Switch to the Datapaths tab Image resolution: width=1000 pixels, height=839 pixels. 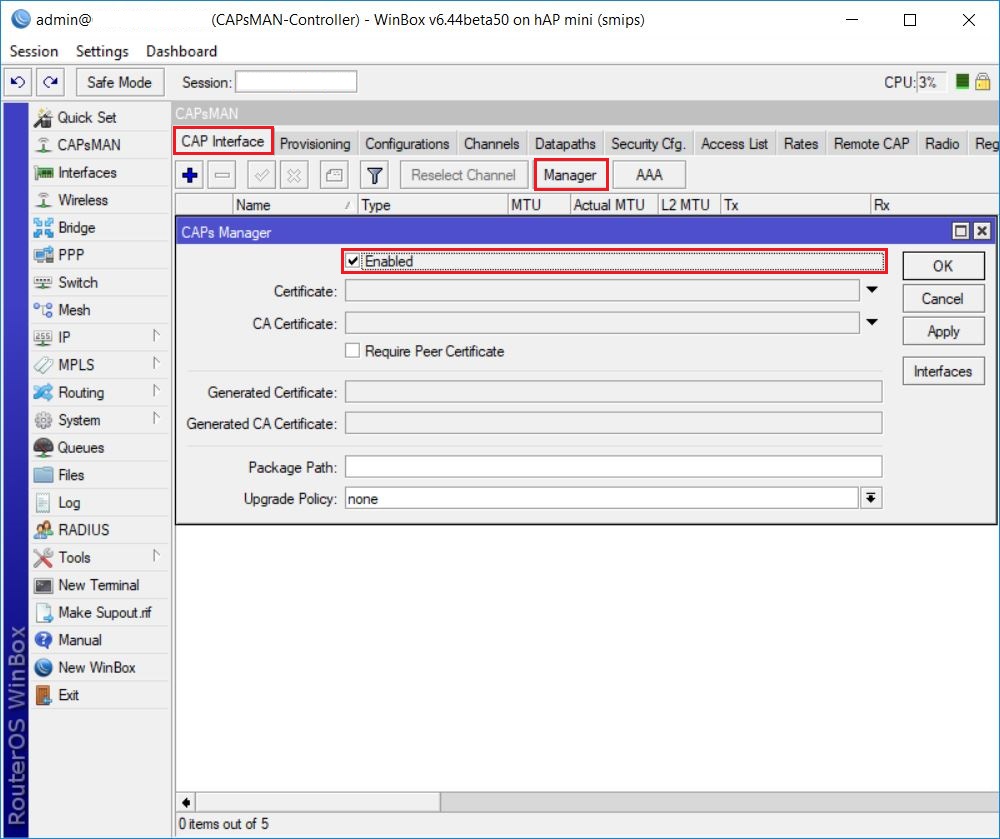(565, 143)
